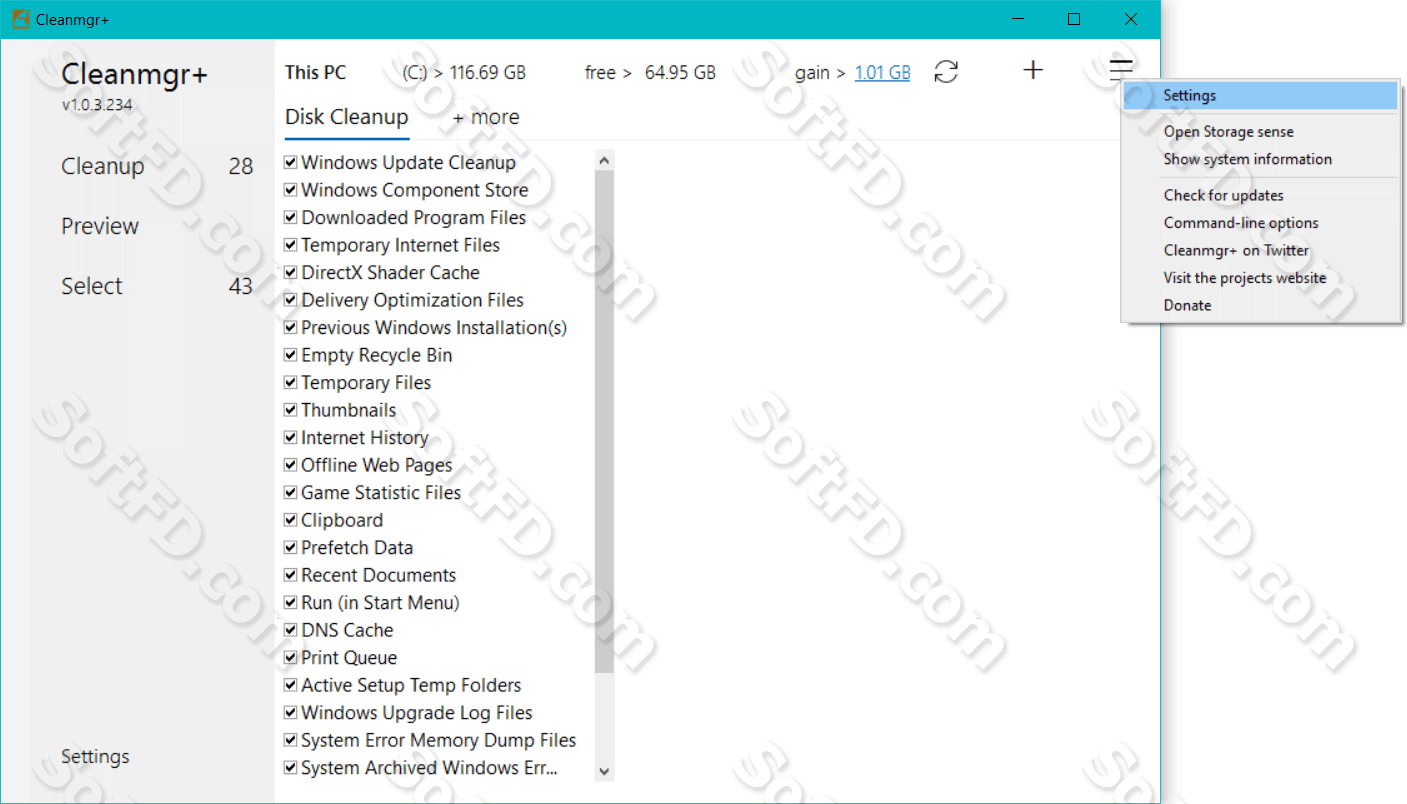This screenshot has width=1407, height=804.
Task: Toggle Previous Windows Installation(s) checkbox
Action: [291, 327]
